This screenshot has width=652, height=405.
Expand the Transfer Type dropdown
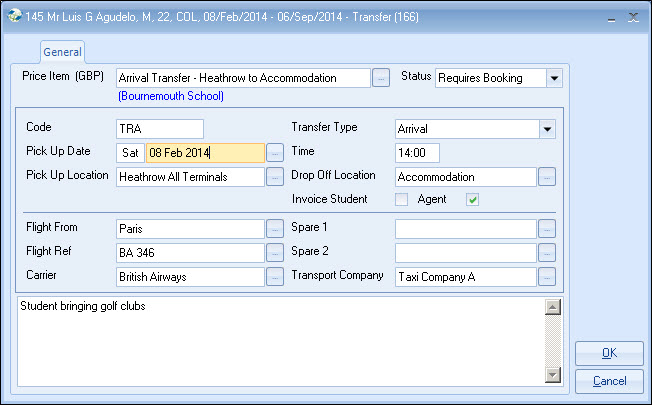tap(546, 129)
